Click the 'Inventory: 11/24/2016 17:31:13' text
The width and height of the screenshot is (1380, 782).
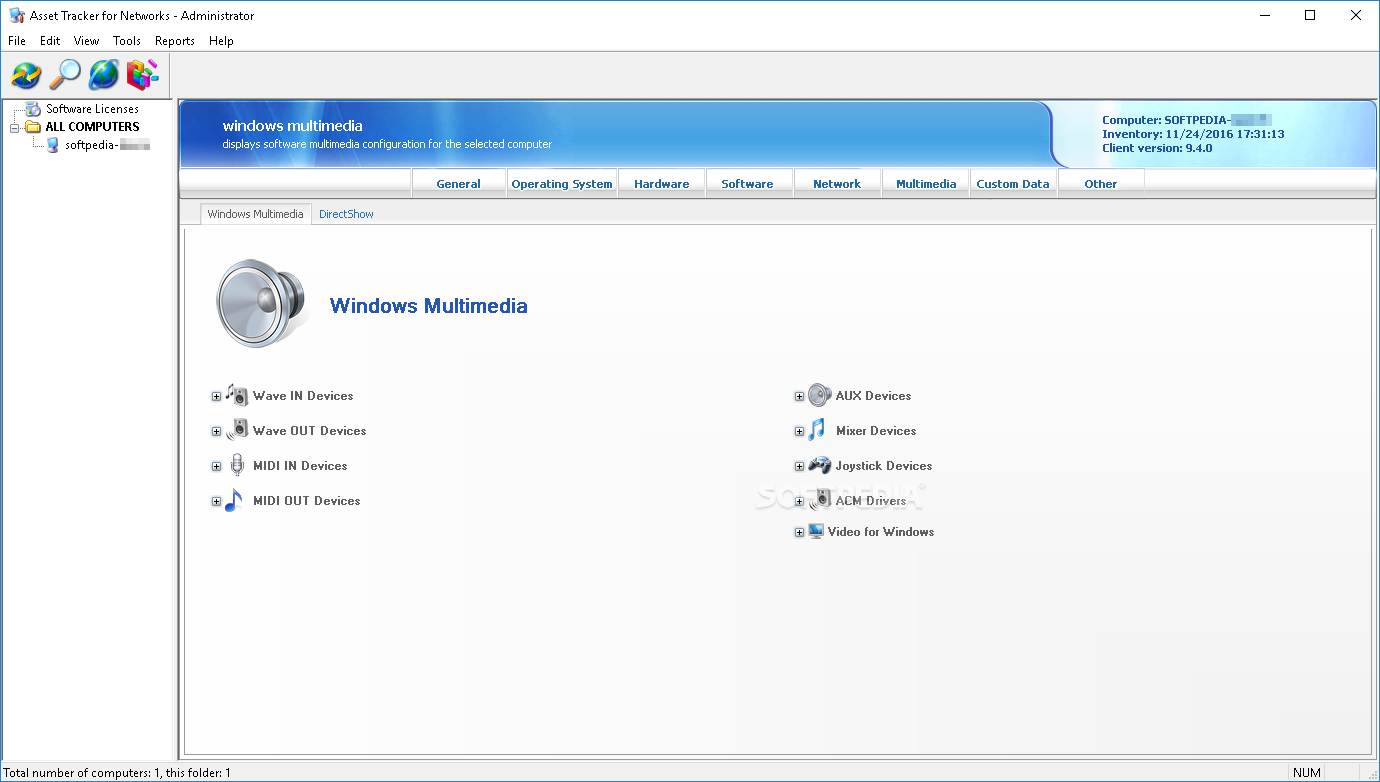tap(1193, 134)
